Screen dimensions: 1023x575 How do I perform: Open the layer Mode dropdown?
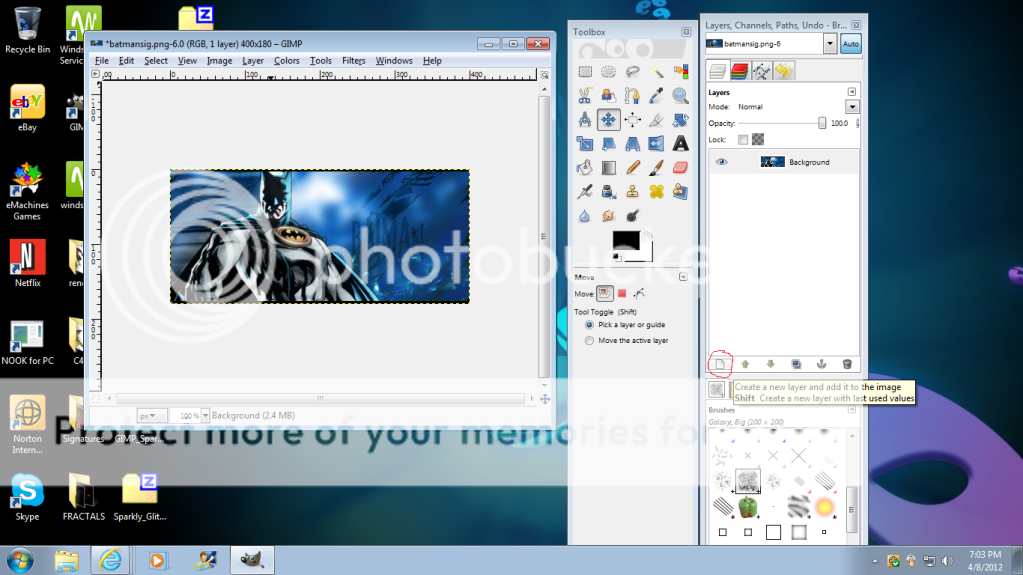pyautogui.click(x=852, y=107)
